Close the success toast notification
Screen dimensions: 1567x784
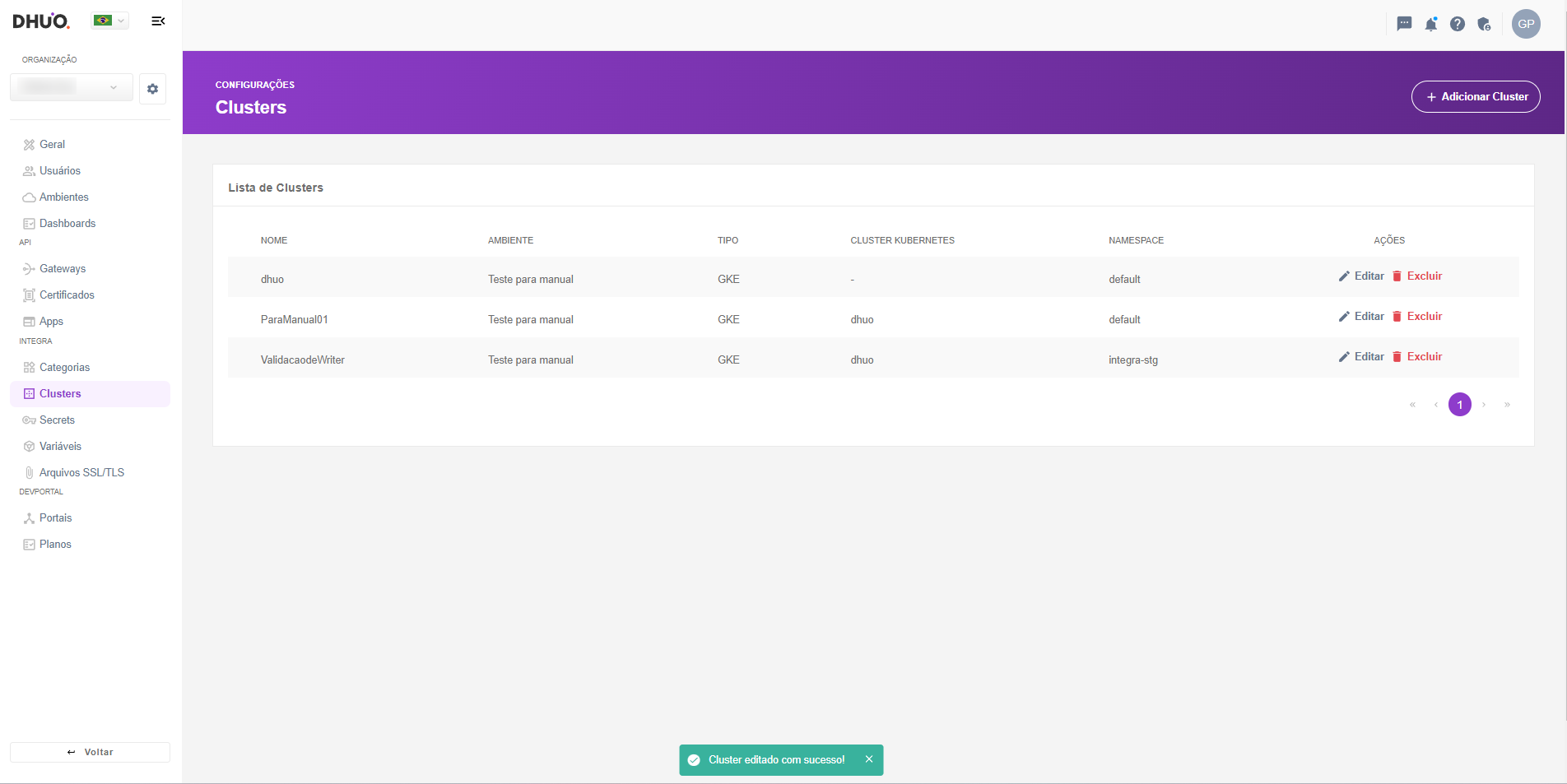point(869,759)
